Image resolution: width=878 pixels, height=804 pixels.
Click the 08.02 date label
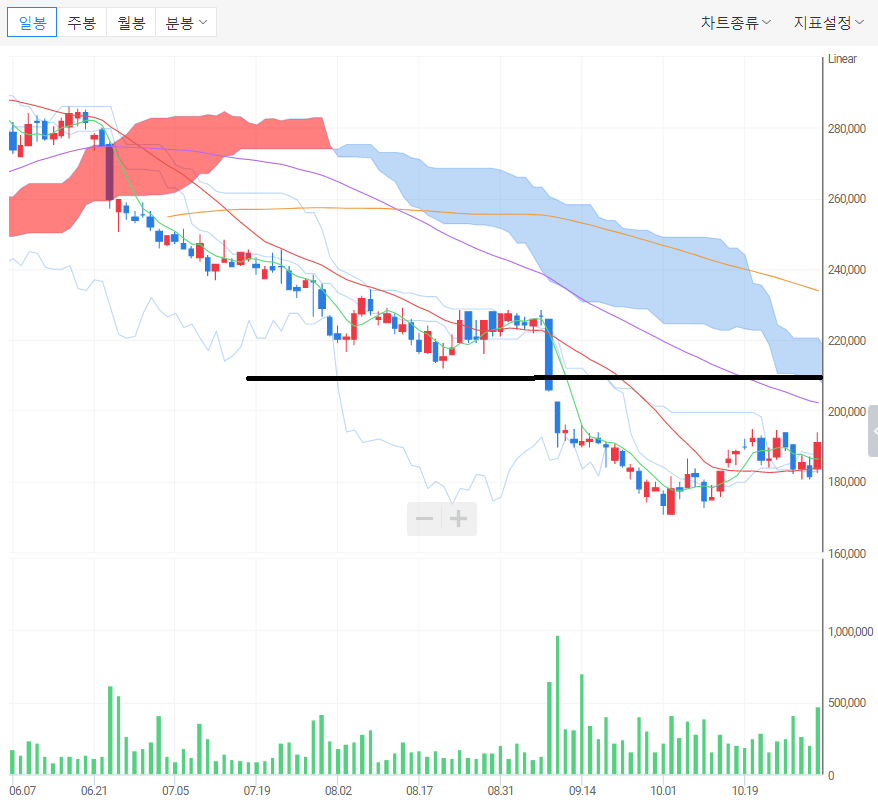pyautogui.click(x=338, y=791)
